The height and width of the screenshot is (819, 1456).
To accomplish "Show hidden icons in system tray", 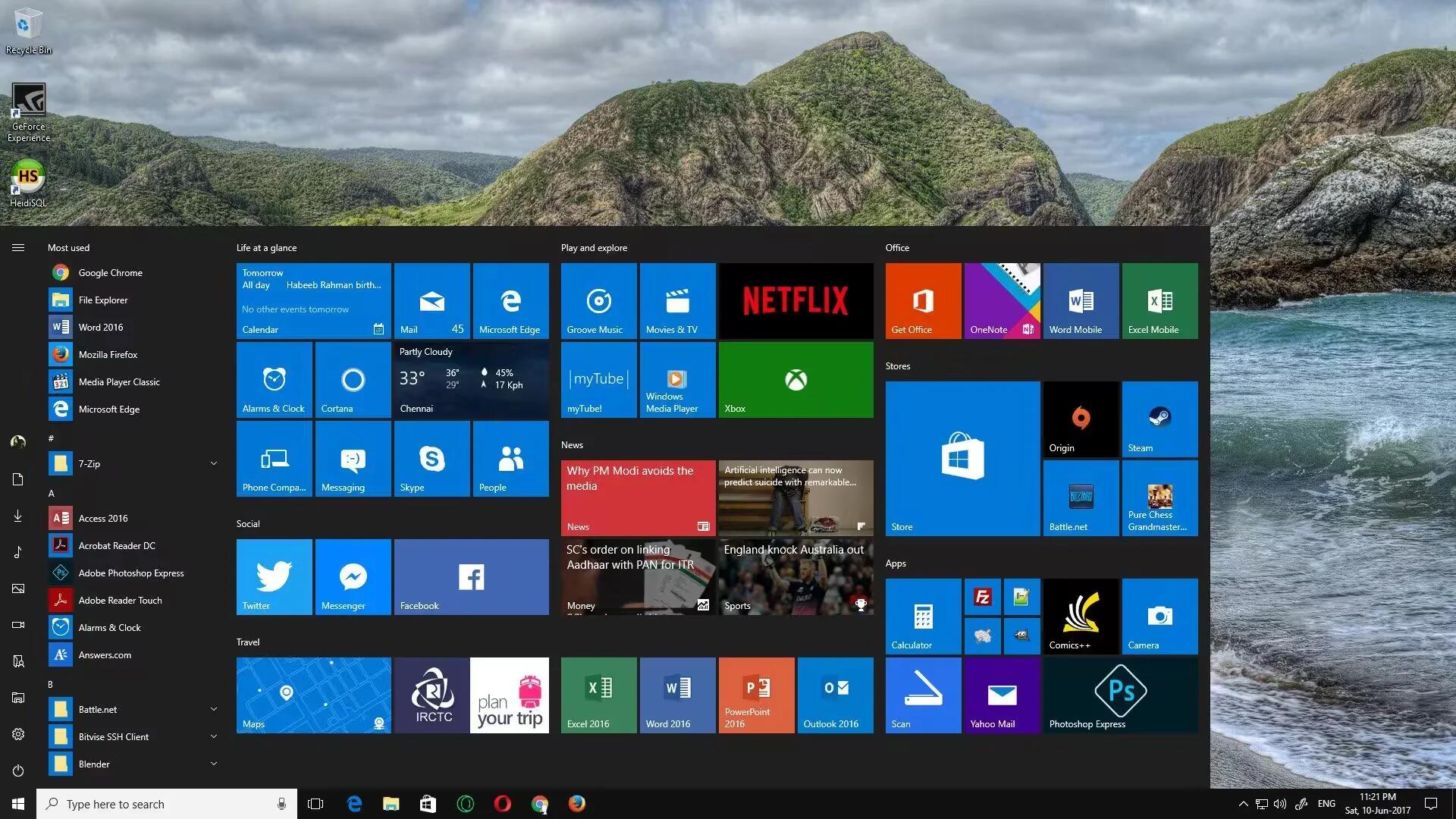I will [x=1243, y=804].
